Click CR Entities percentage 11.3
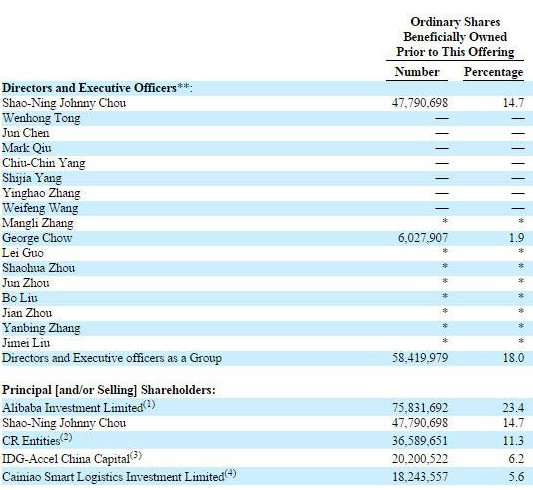The height and width of the screenshot is (490, 533). point(513,441)
